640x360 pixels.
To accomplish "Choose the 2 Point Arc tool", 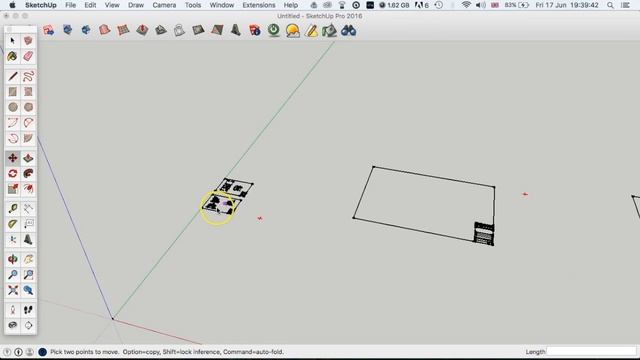I will click(x=28, y=123).
